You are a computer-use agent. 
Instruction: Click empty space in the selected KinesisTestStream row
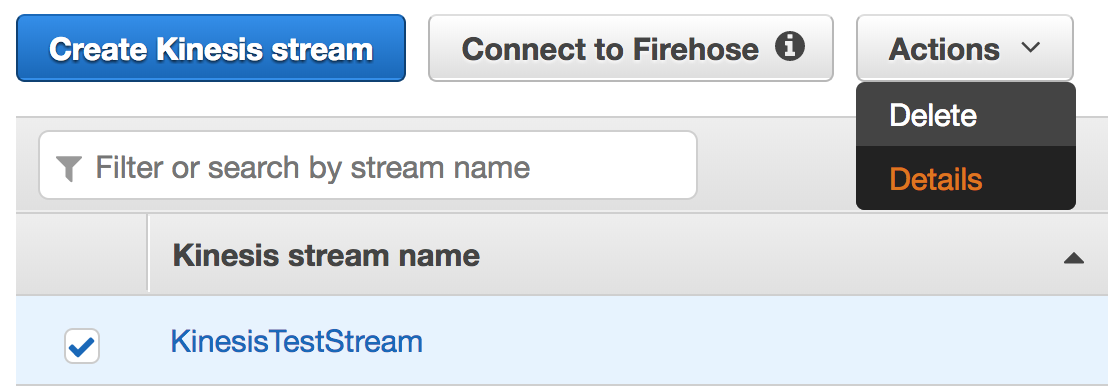[x=742, y=342]
